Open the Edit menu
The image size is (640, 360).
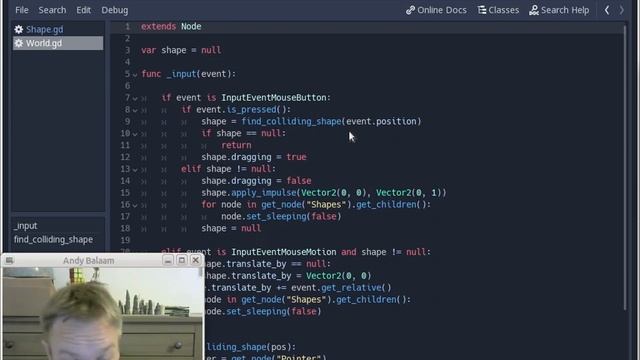83,10
